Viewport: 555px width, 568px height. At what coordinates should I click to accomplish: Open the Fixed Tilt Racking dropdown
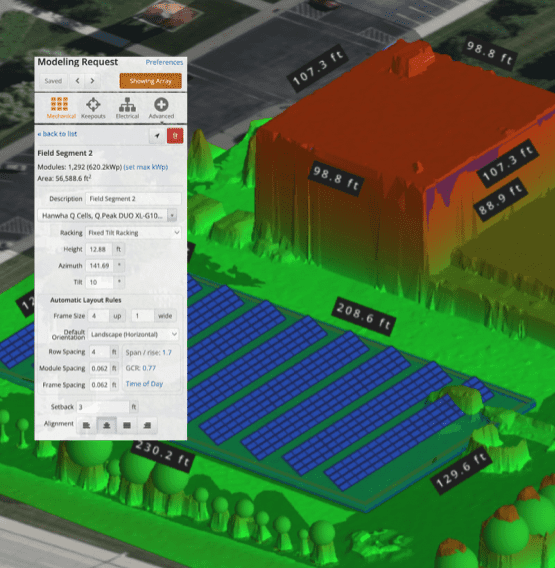(133, 233)
